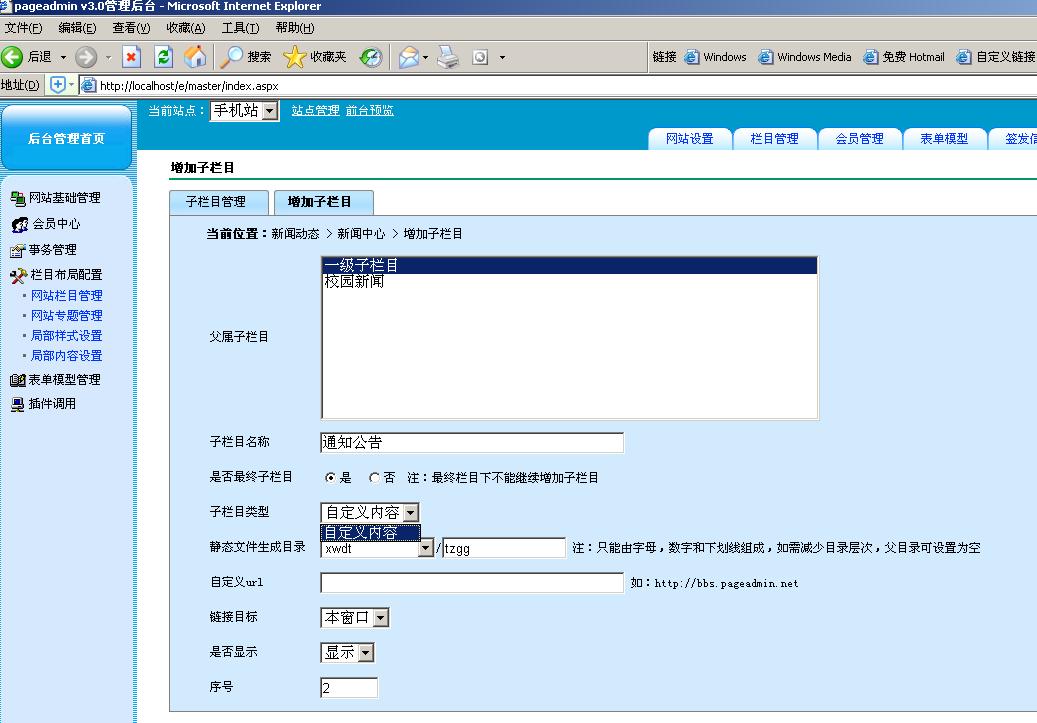
Task: Click the Refresh page icon
Action: [x=164, y=57]
